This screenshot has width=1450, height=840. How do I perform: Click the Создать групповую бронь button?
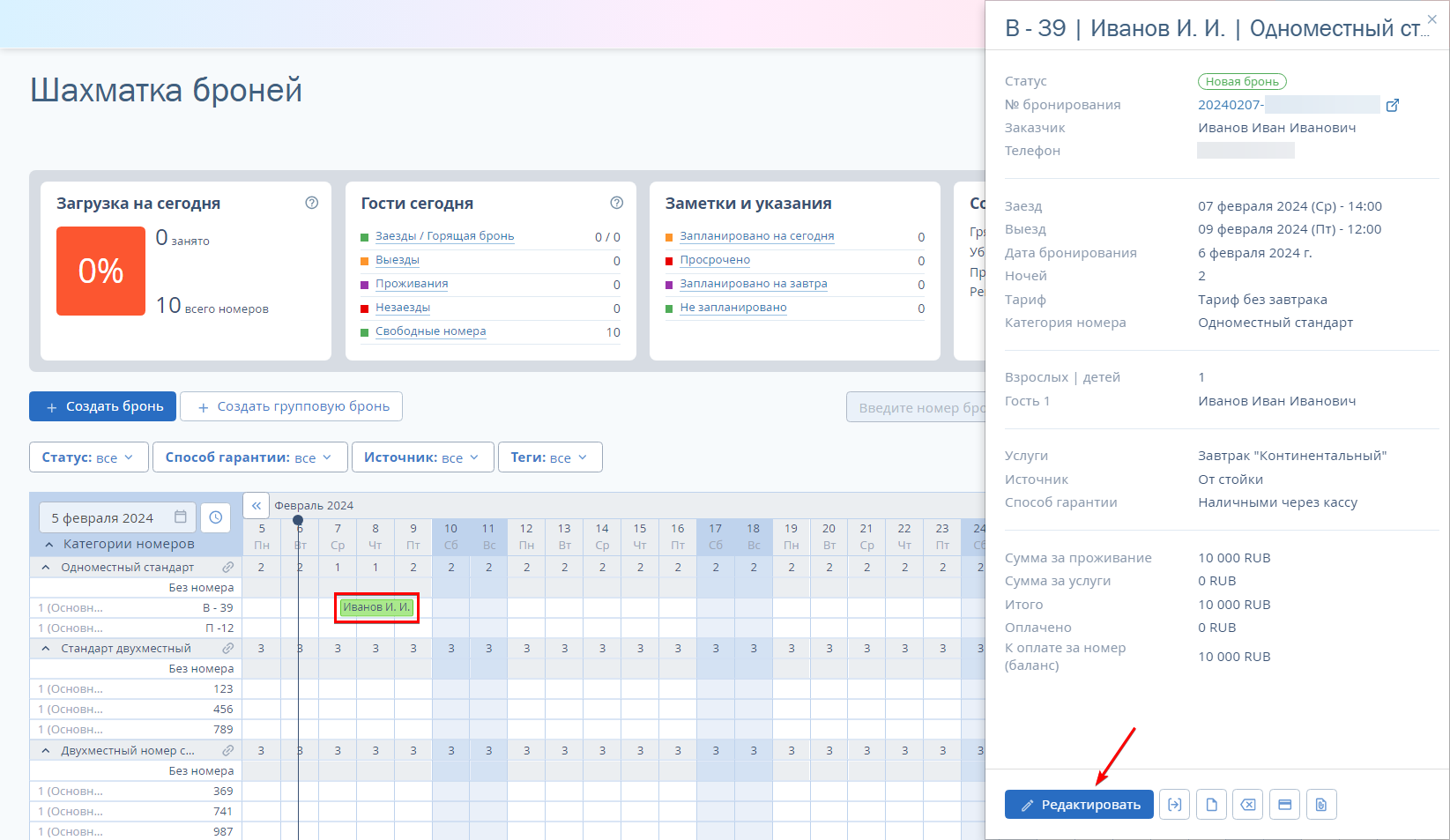click(291, 406)
